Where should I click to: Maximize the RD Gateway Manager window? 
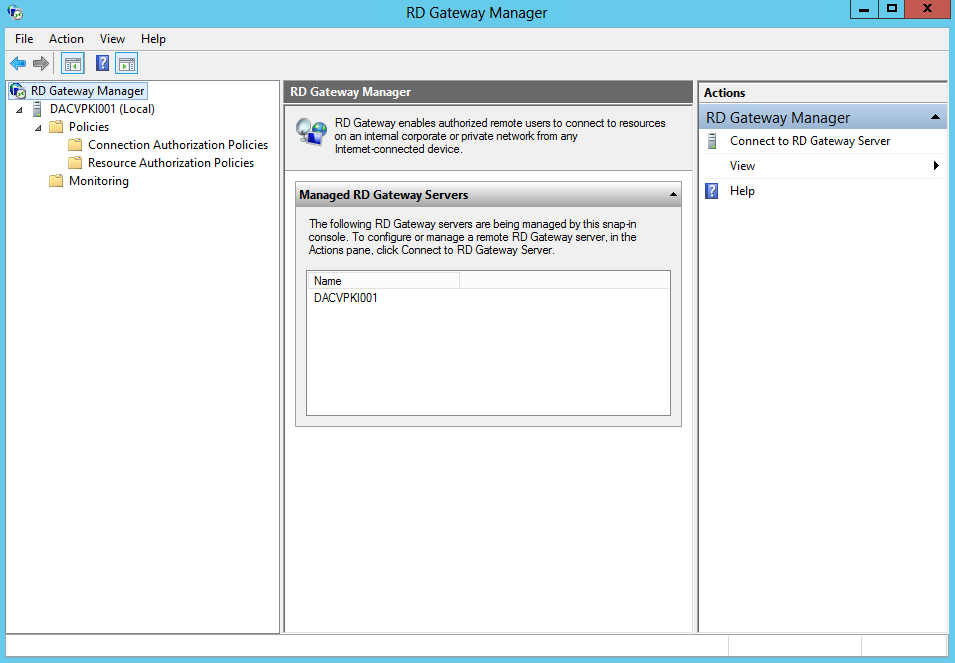(x=892, y=9)
